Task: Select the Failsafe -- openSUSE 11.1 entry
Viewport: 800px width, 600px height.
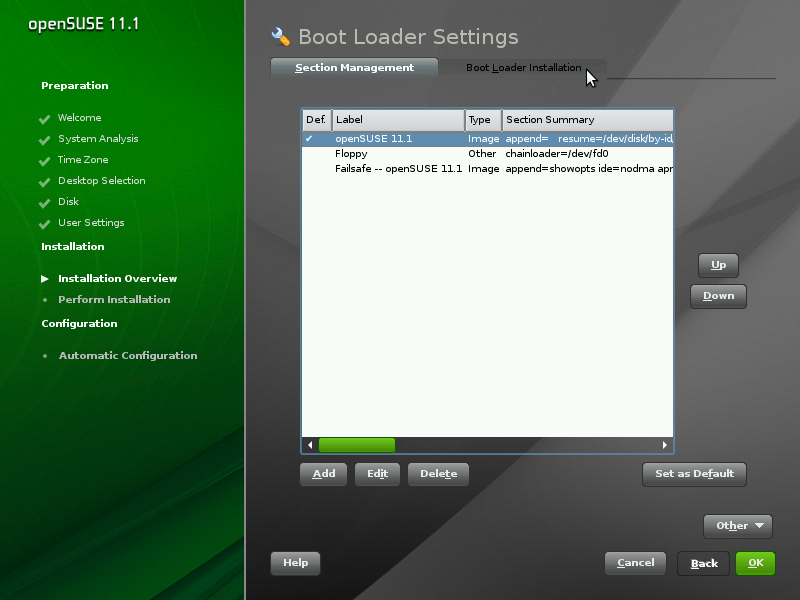Action: [487, 169]
